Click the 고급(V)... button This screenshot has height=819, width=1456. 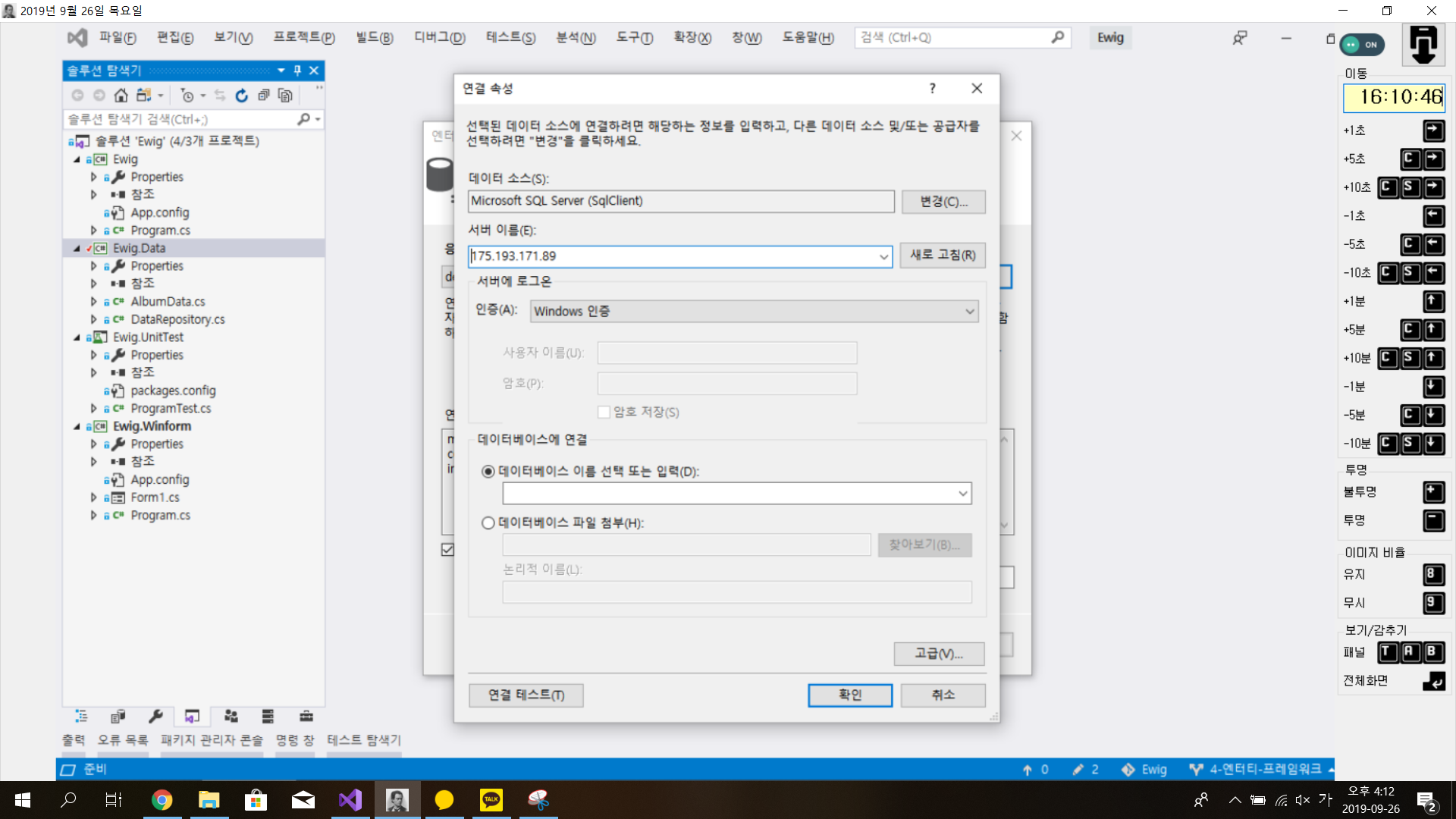[938, 654]
